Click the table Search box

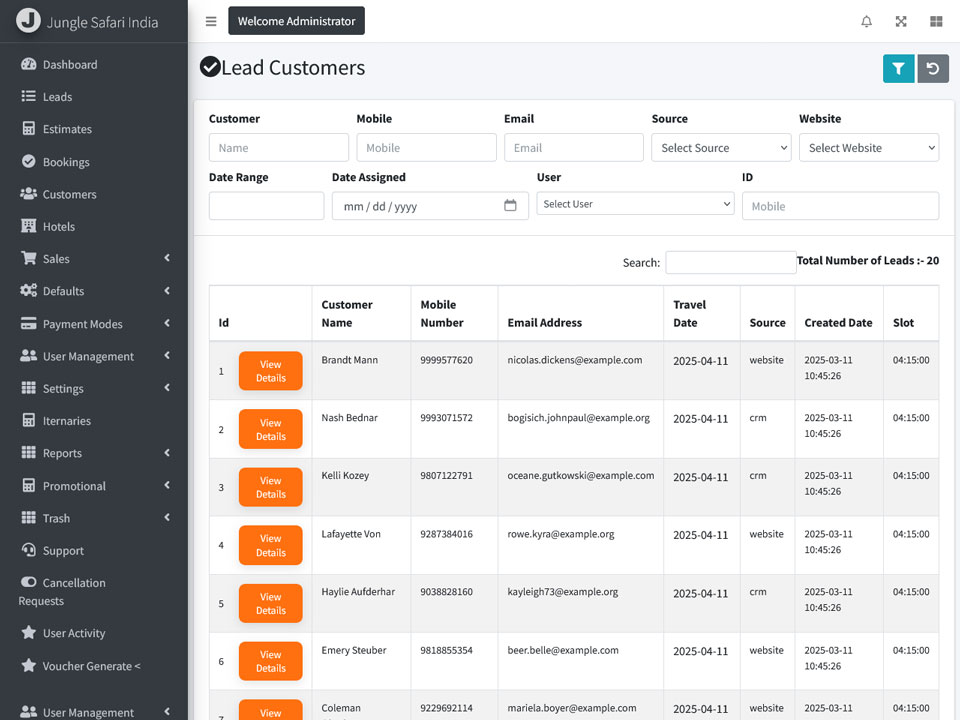tap(730, 262)
